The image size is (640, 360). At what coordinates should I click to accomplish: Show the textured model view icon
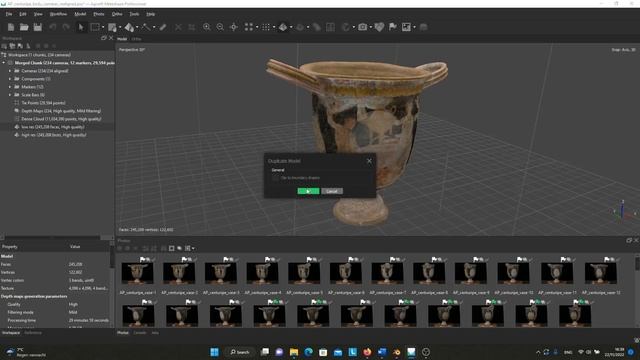pyautogui.click(x=283, y=27)
